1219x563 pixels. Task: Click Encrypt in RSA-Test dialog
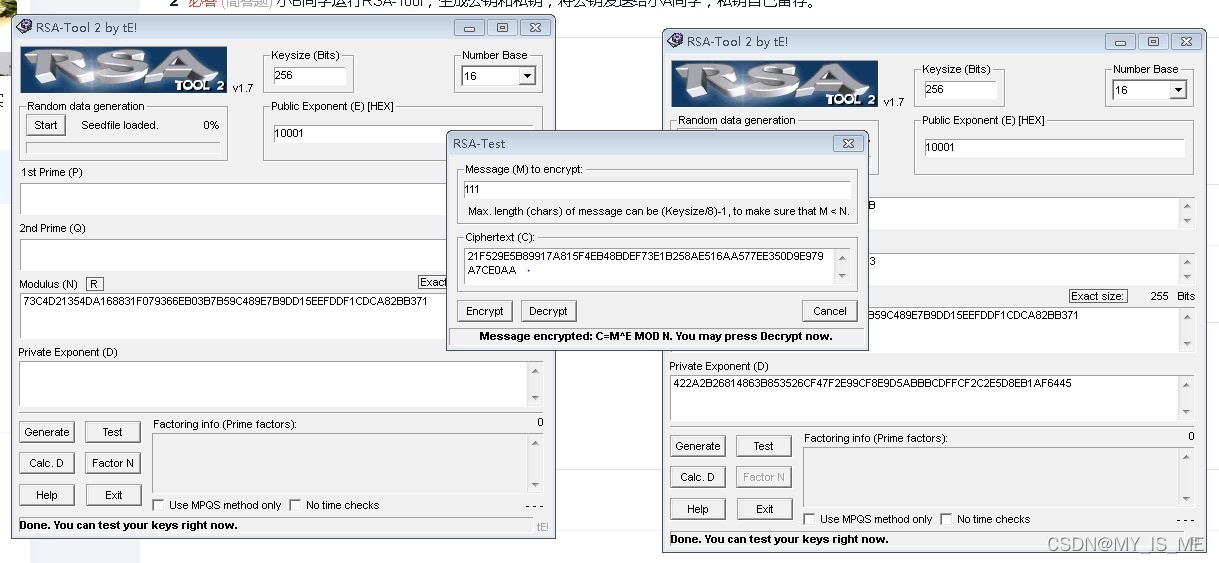coord(485,311)
